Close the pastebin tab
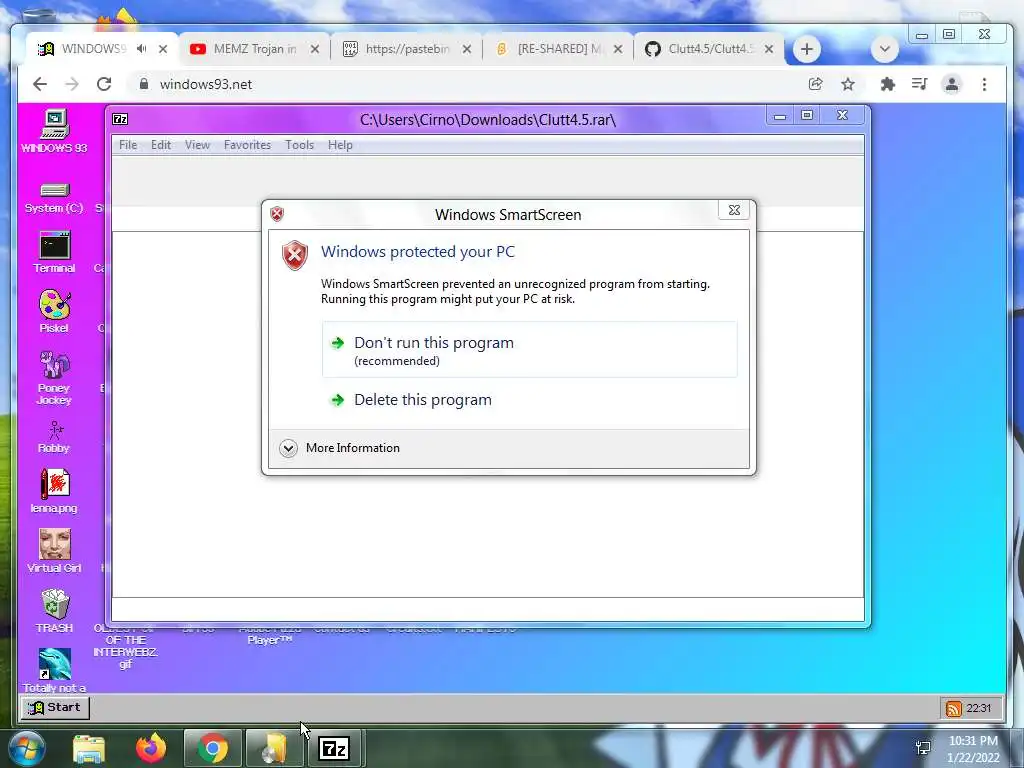Image resolution: width=1024 pixels, height=768 pixels. pyautogui.click(x=466, y=49)
